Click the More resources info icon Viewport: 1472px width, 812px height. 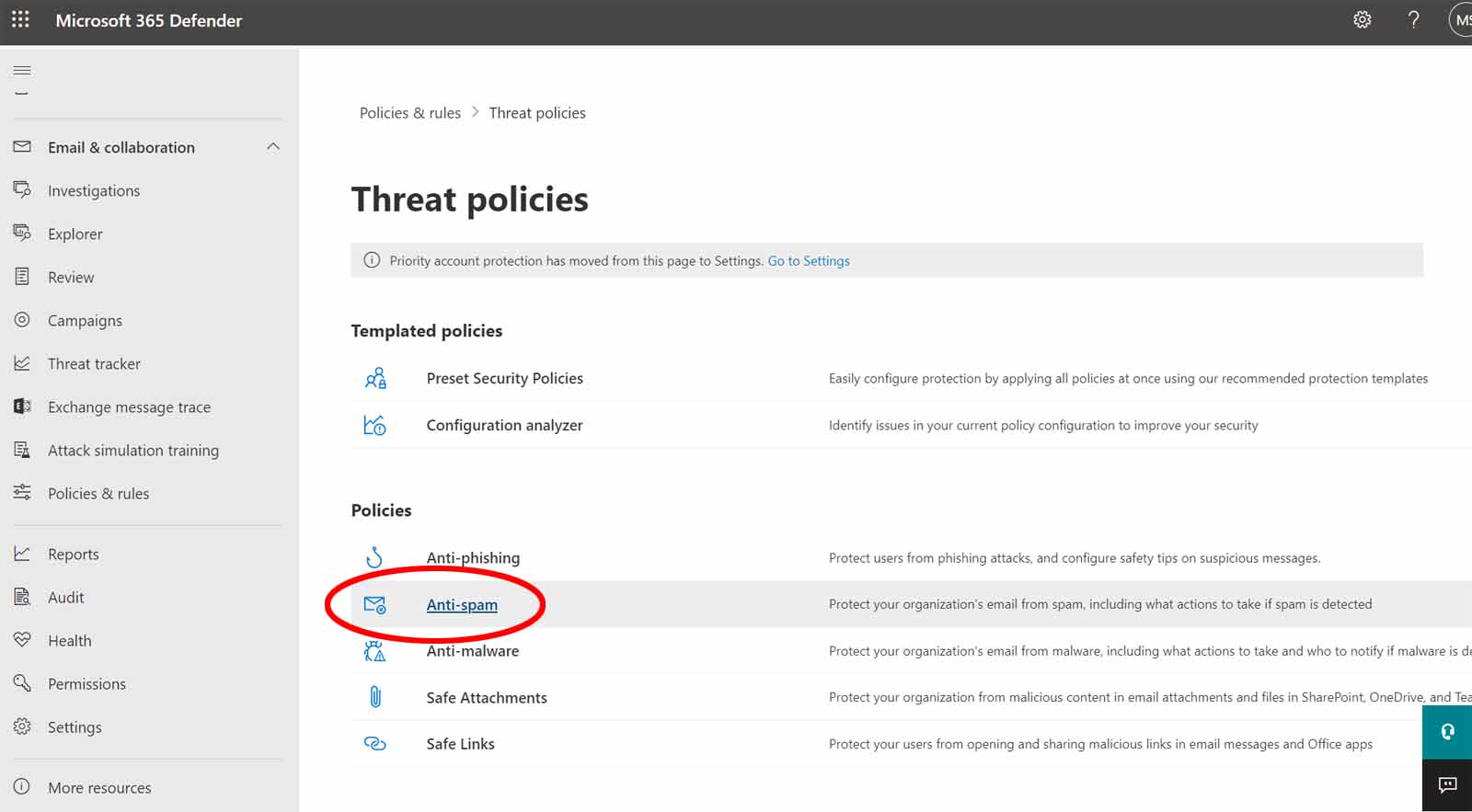coord(22,786)
